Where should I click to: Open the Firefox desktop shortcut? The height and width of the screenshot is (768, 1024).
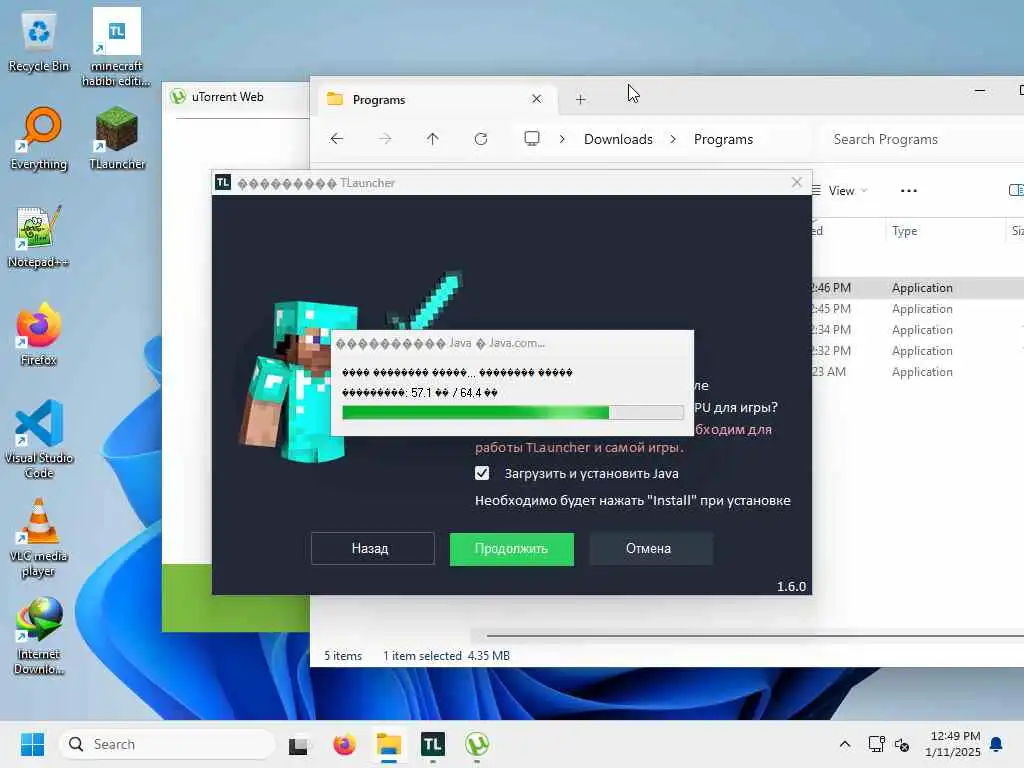tap(39, 334)
